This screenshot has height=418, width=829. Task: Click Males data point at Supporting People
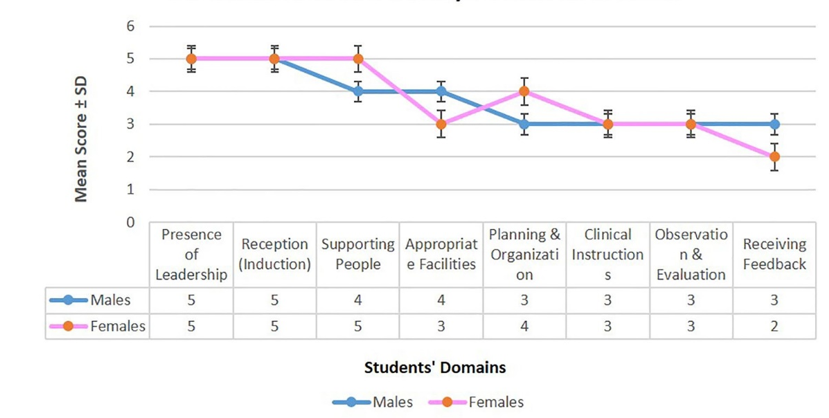(x=358, y=91)
